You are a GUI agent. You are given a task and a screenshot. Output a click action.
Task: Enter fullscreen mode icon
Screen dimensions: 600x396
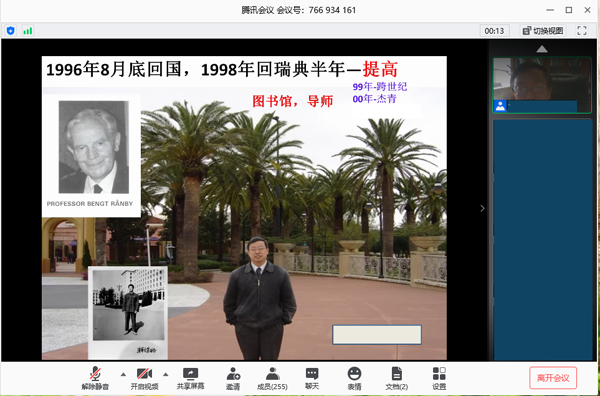pos(582,31)
